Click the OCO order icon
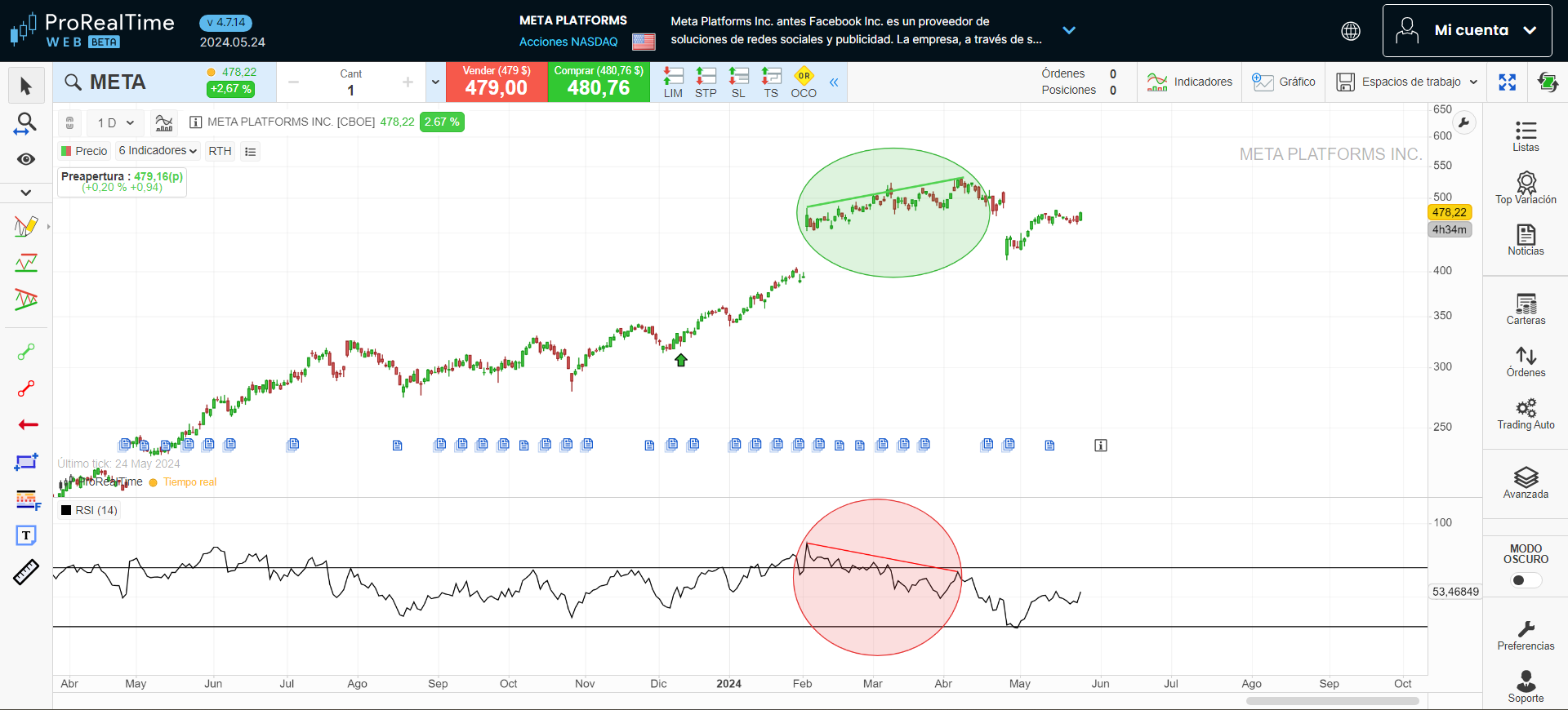This screenshot has width=1568, height=710. (x=804, y=82)
